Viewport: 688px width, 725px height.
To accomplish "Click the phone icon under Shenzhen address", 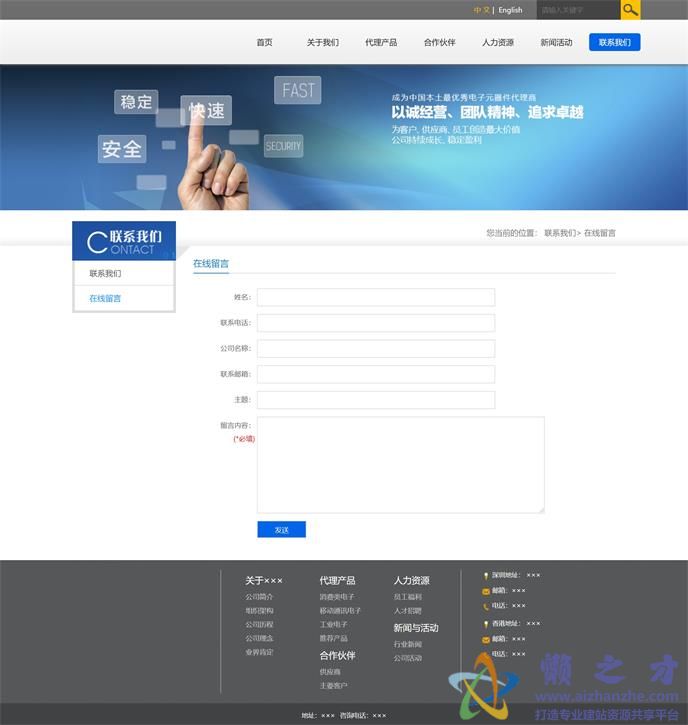I will click(485, 606).
